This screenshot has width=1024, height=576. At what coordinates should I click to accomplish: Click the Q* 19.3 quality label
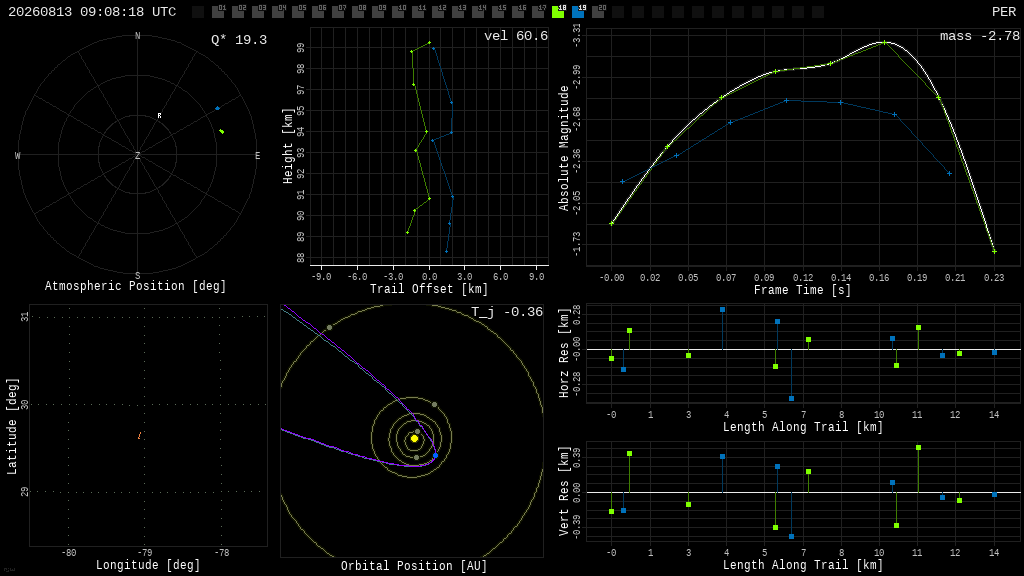pyautogui.click(x=239, y=40)
